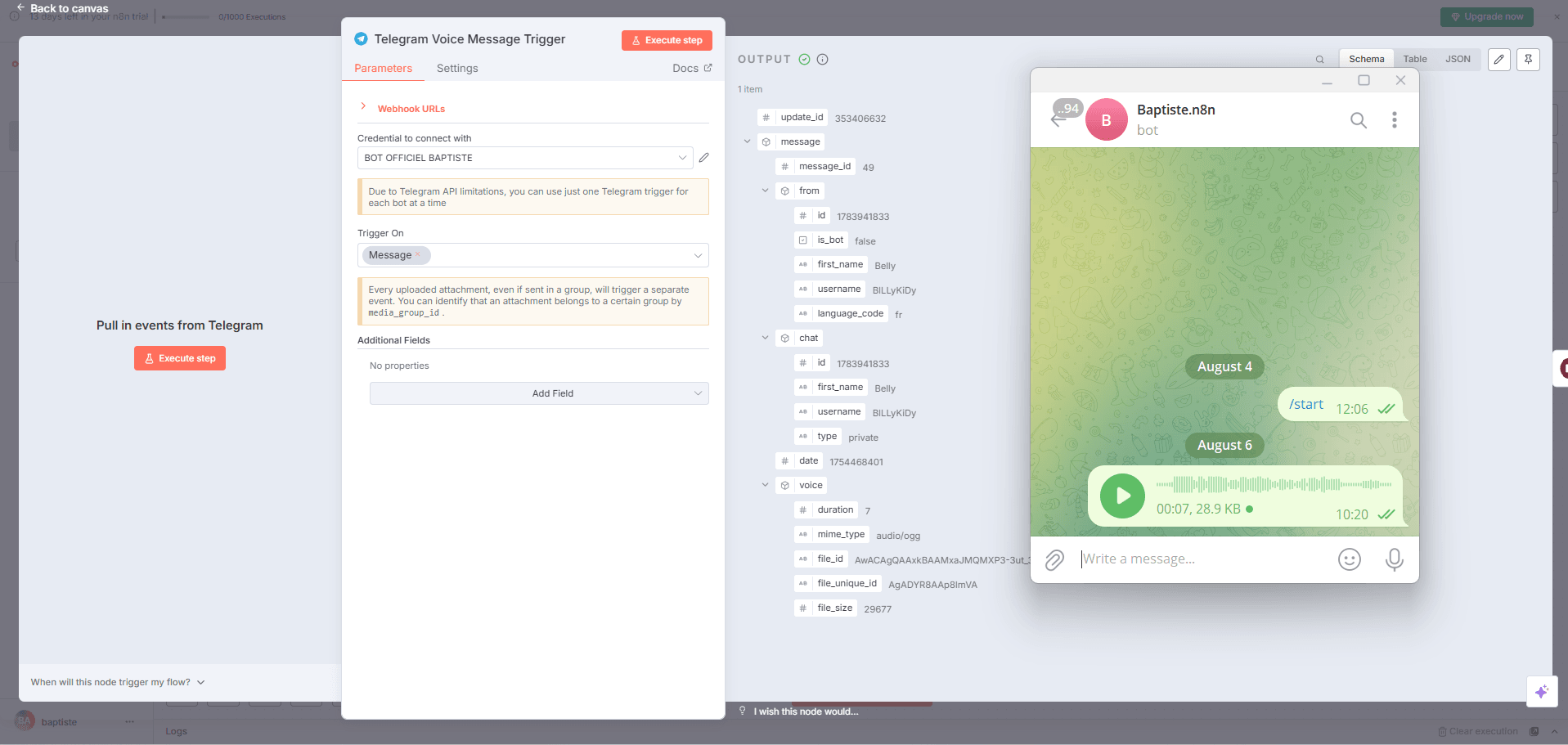Viewport: 1568px width, 745px height.
Task: Open the BOT OFFICIEL BAPTISTE credential dropdown
Action: coord(525,158)
